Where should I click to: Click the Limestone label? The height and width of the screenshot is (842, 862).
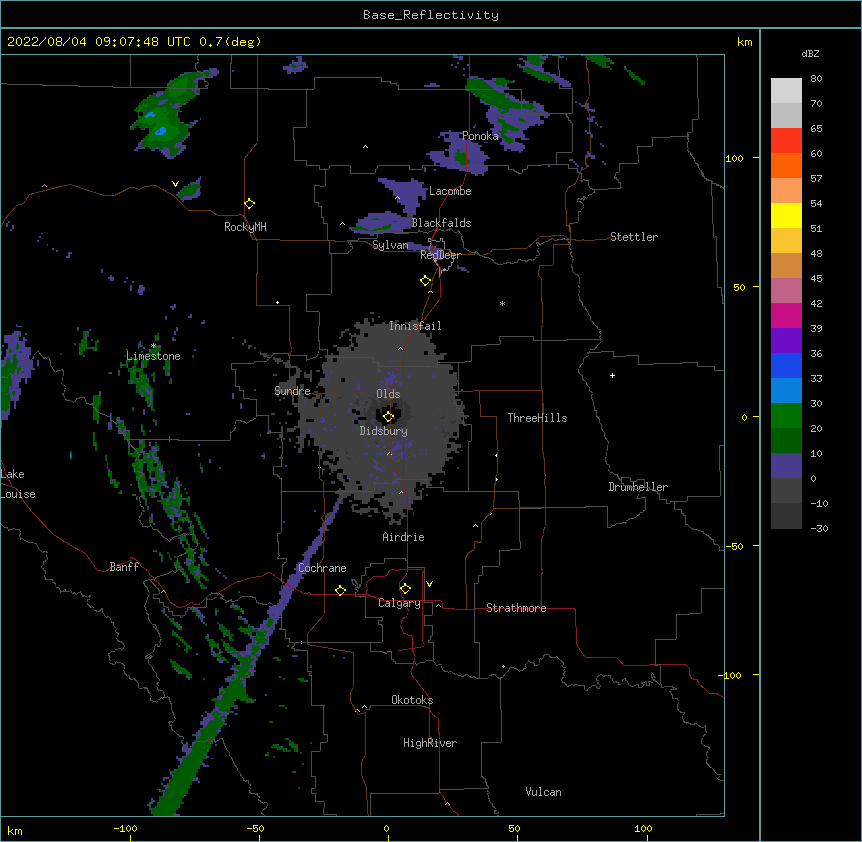coord(153,356)
